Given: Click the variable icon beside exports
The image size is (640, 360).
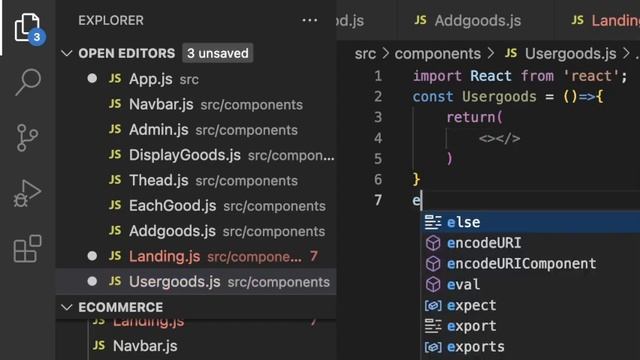Looking at the screenshot, I should 433,347.
